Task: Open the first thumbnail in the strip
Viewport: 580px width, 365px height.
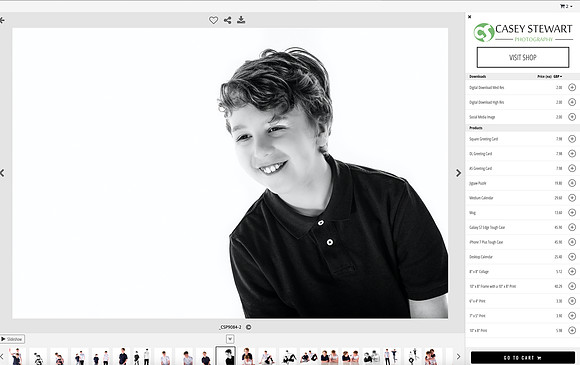Action: pos(16,356)
